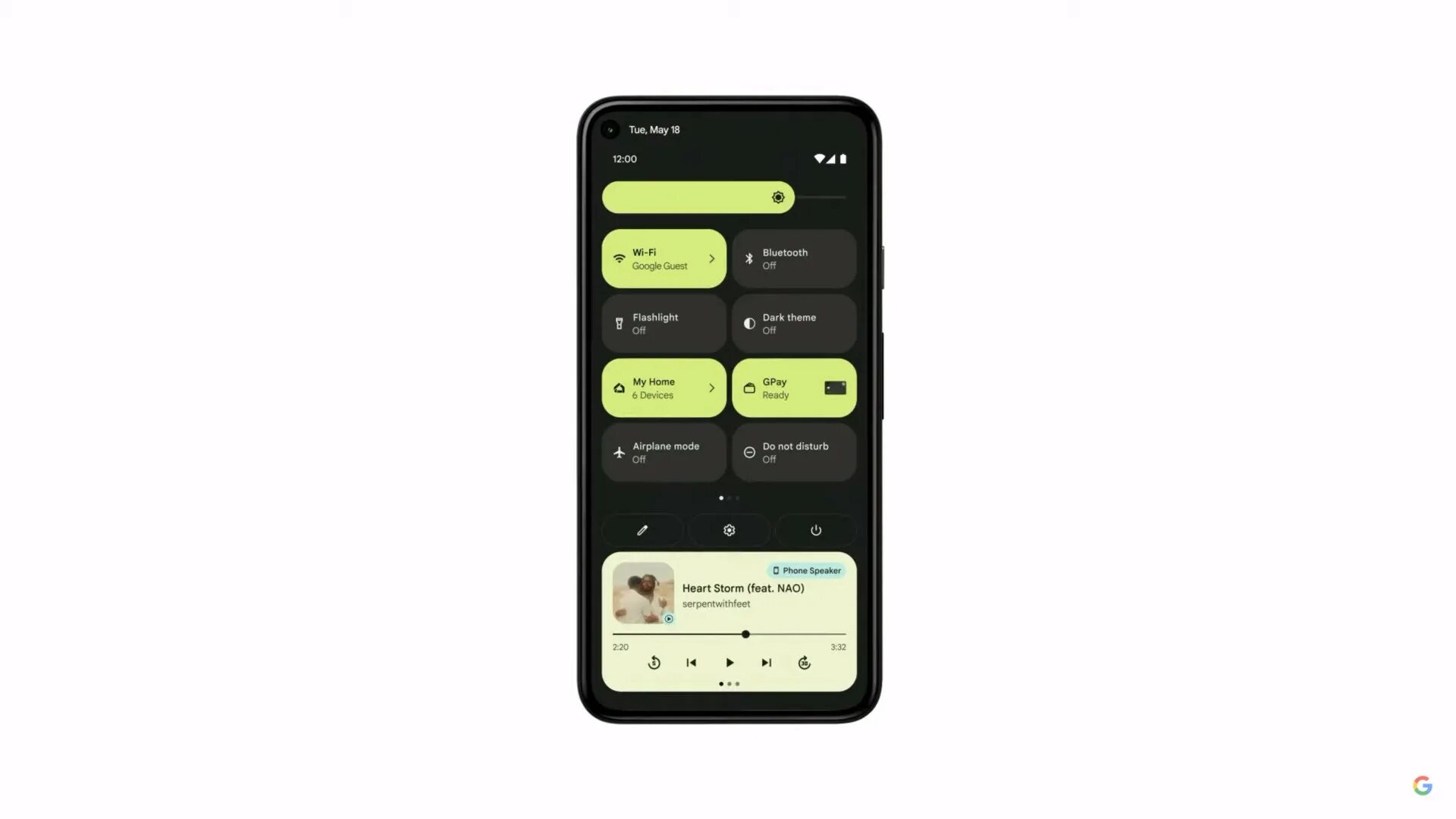The height and width of the screenshot is (819, 1456).
Task: Tap the power button icon
Action: tap(815, 530)
